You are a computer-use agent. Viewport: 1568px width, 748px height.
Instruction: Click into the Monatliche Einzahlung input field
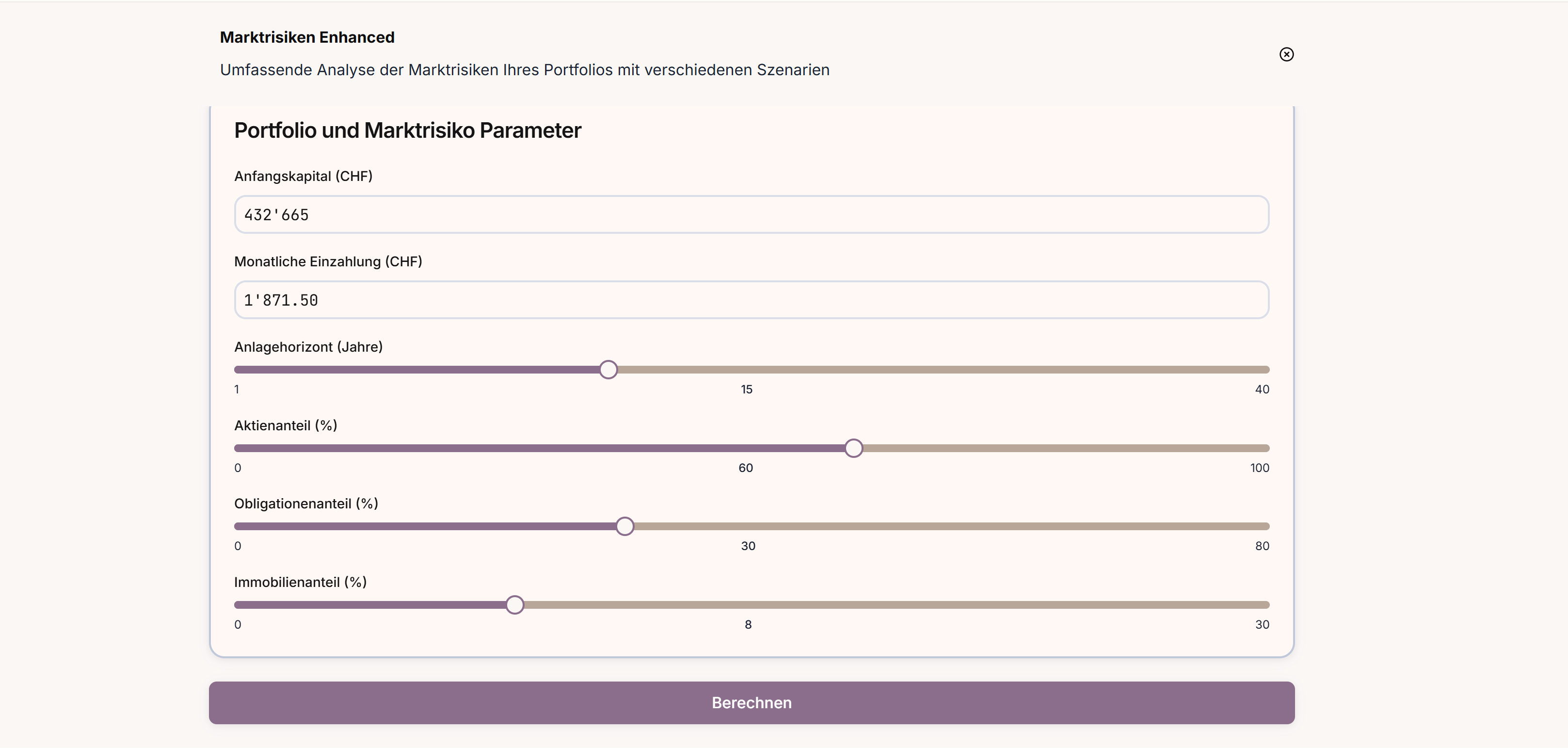751,300
